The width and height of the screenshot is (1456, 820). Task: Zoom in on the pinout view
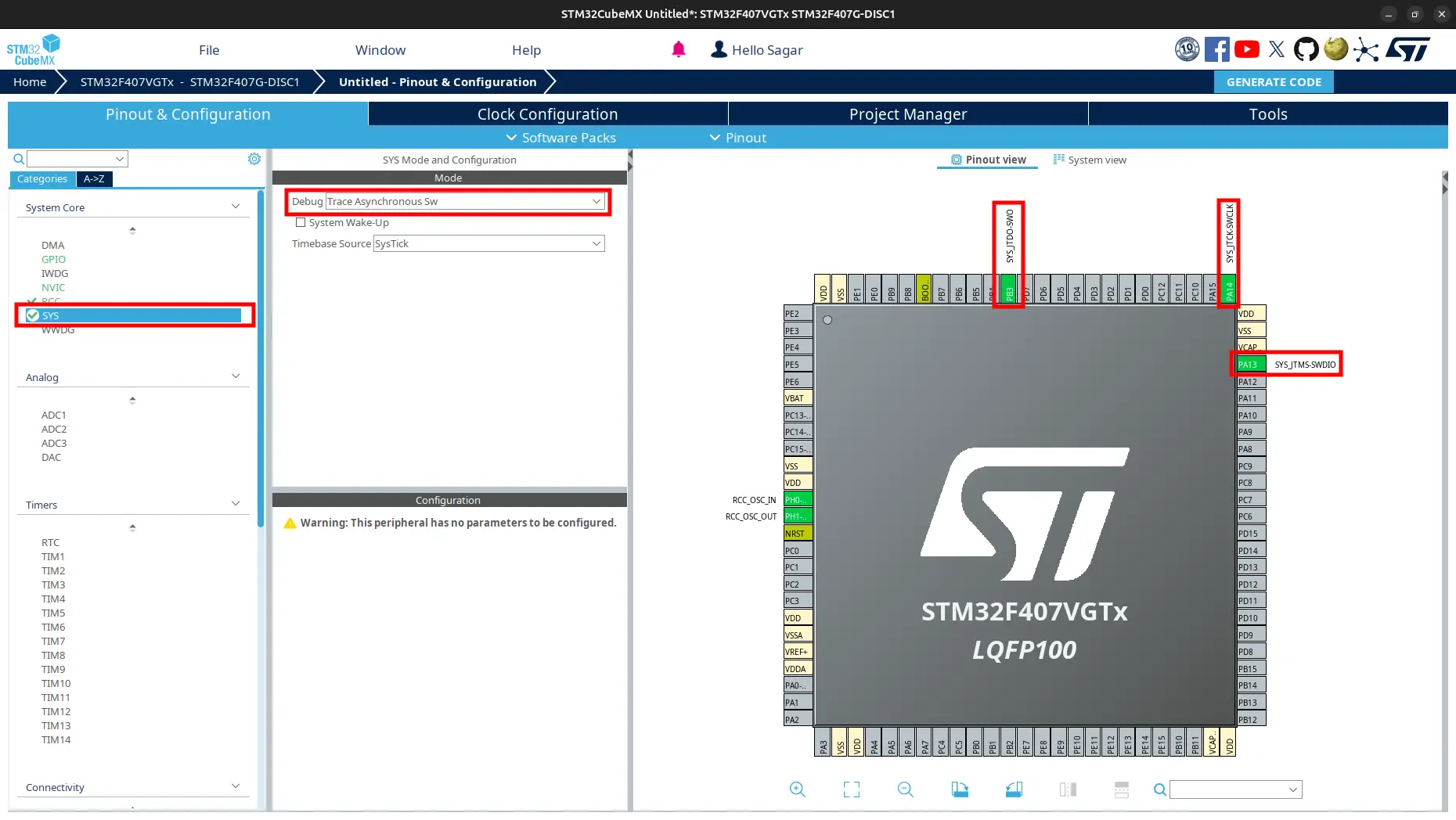[798, 789]
